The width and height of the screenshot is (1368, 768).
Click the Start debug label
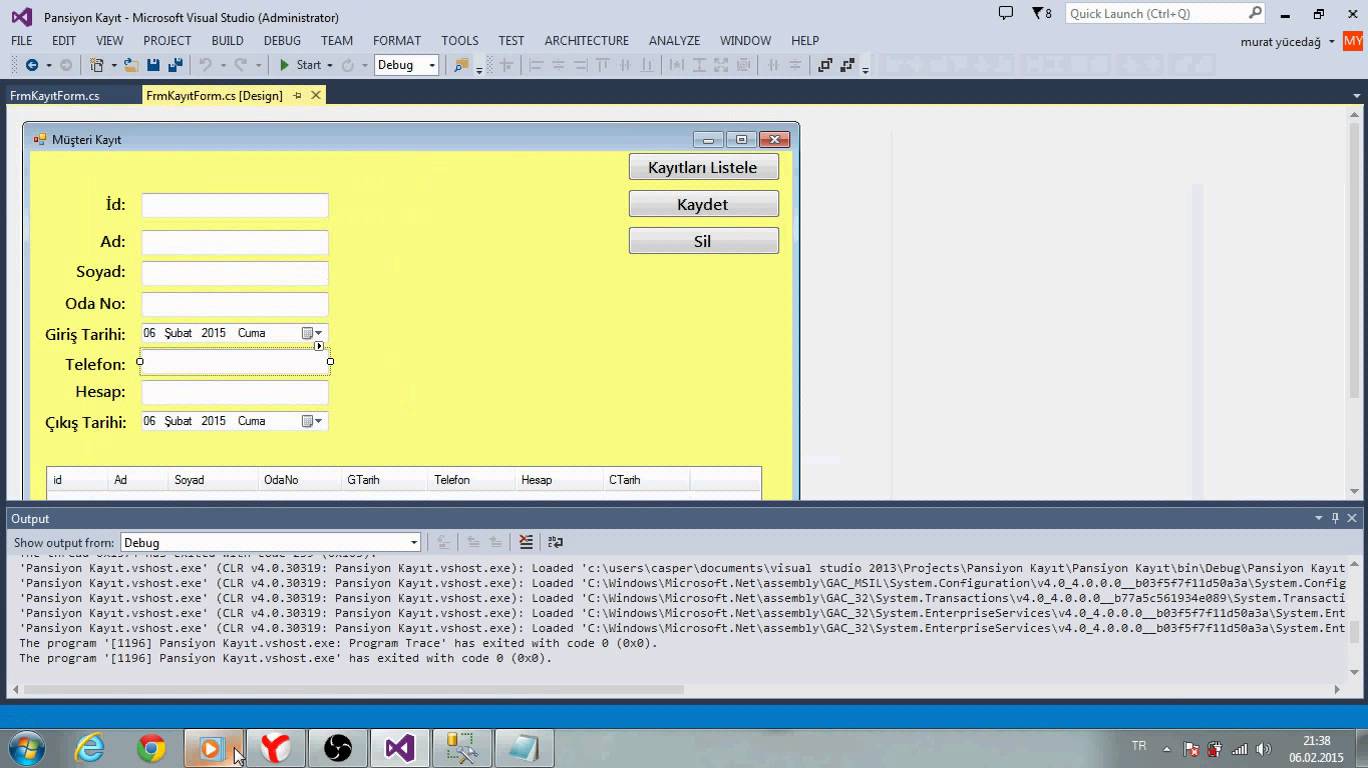309,65
